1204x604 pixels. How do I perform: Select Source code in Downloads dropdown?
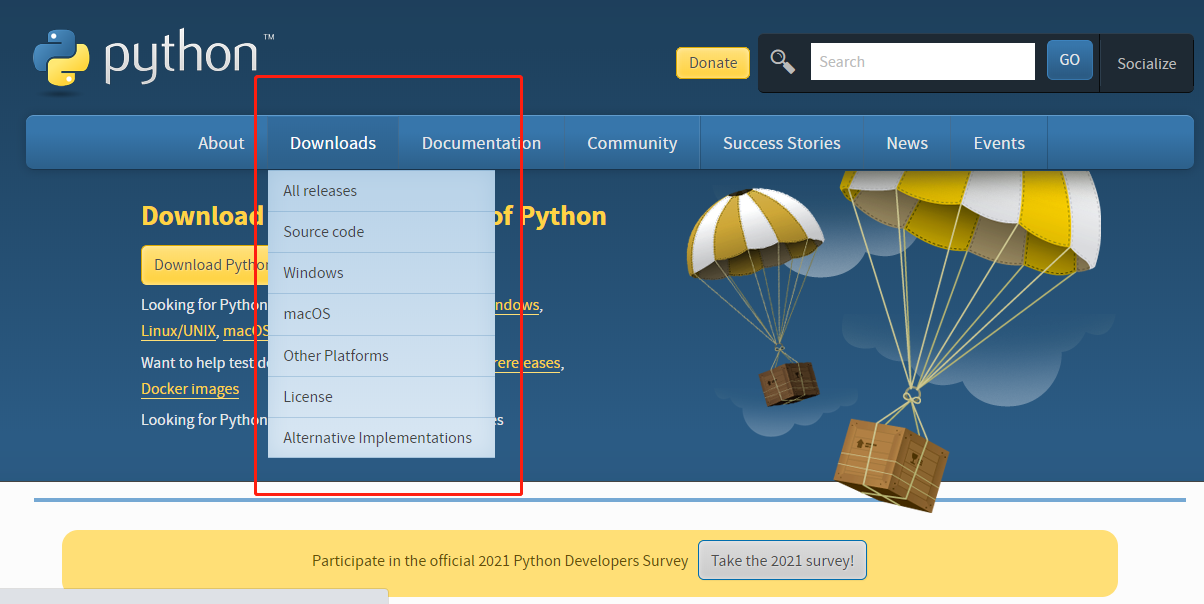tap(381, 232)
